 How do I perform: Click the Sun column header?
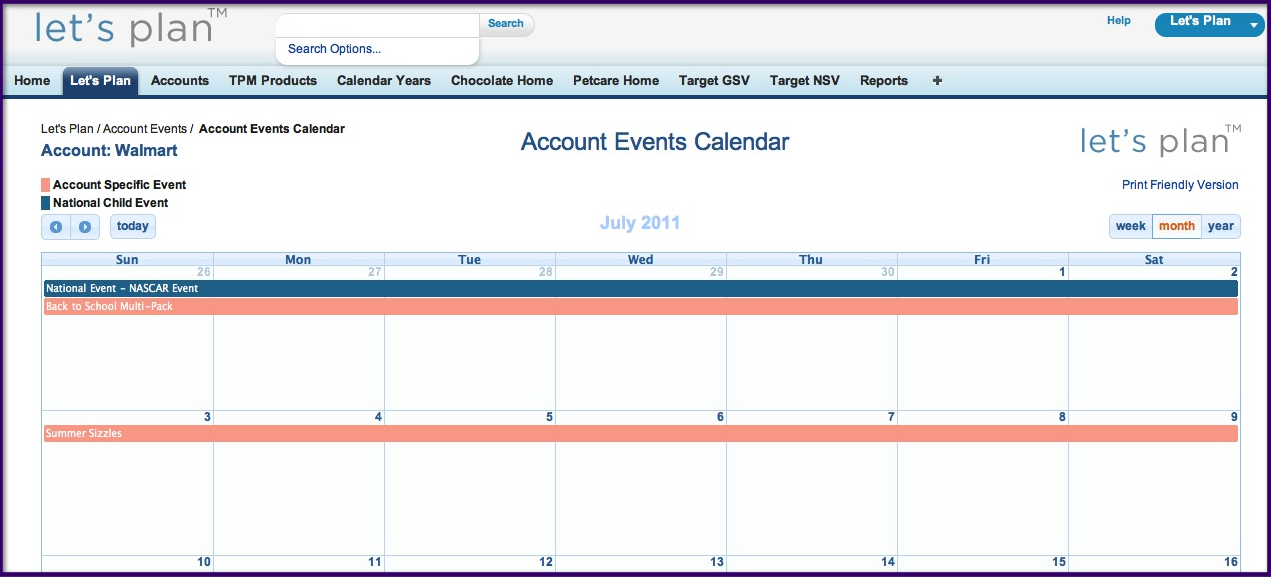point(127,259)
